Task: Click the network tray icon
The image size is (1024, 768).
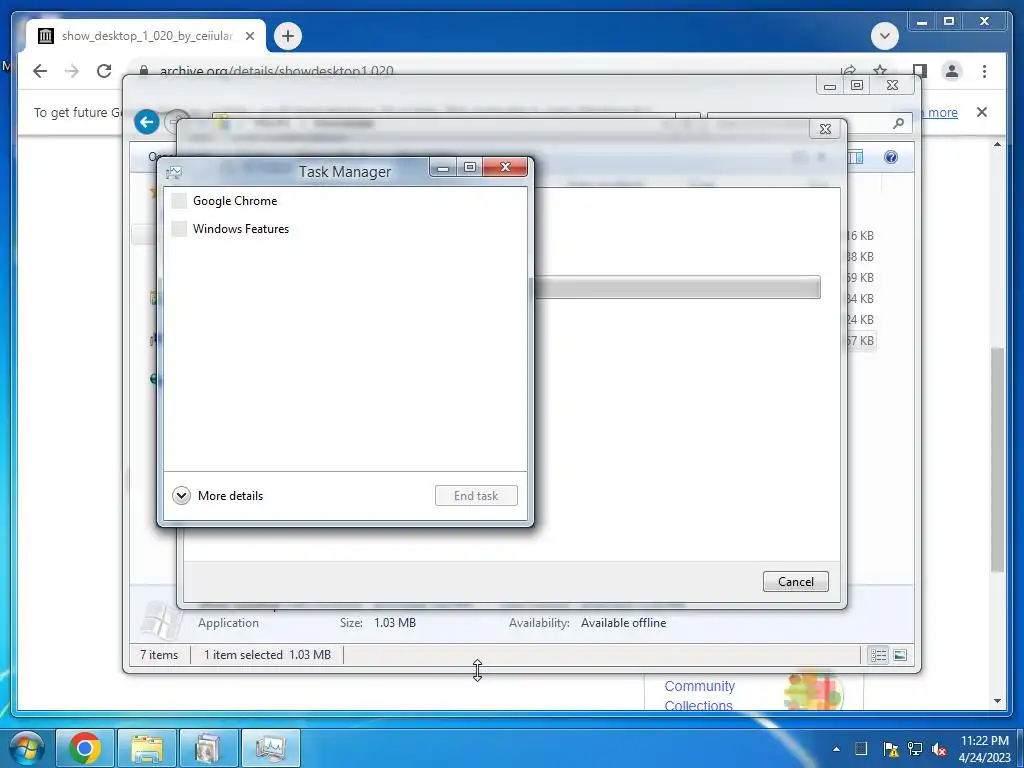Action: (x=915, y=749)
